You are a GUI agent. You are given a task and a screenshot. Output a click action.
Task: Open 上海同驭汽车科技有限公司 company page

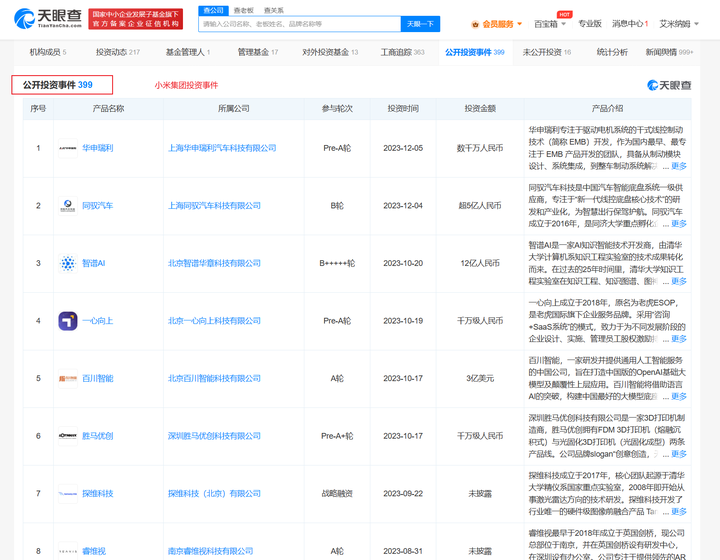pos(214,206)
